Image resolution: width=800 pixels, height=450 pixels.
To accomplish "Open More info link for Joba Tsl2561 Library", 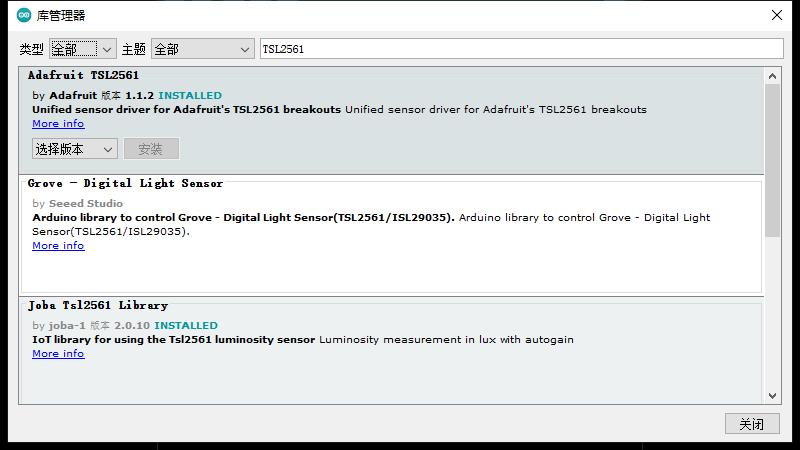I will 58,354.
